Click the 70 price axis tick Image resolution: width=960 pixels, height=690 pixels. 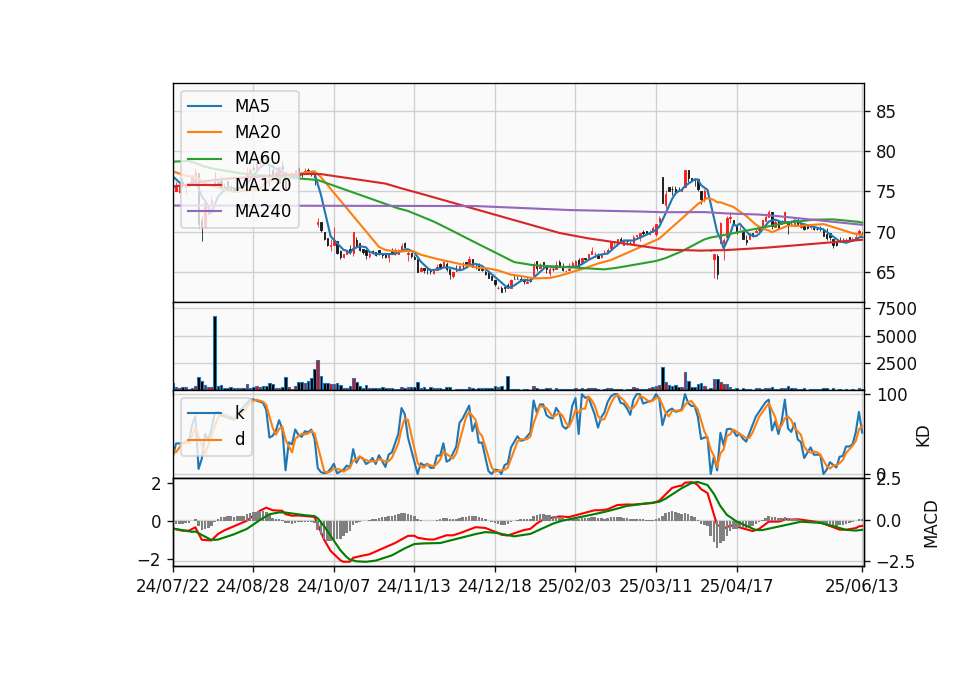tap(885, 233)
